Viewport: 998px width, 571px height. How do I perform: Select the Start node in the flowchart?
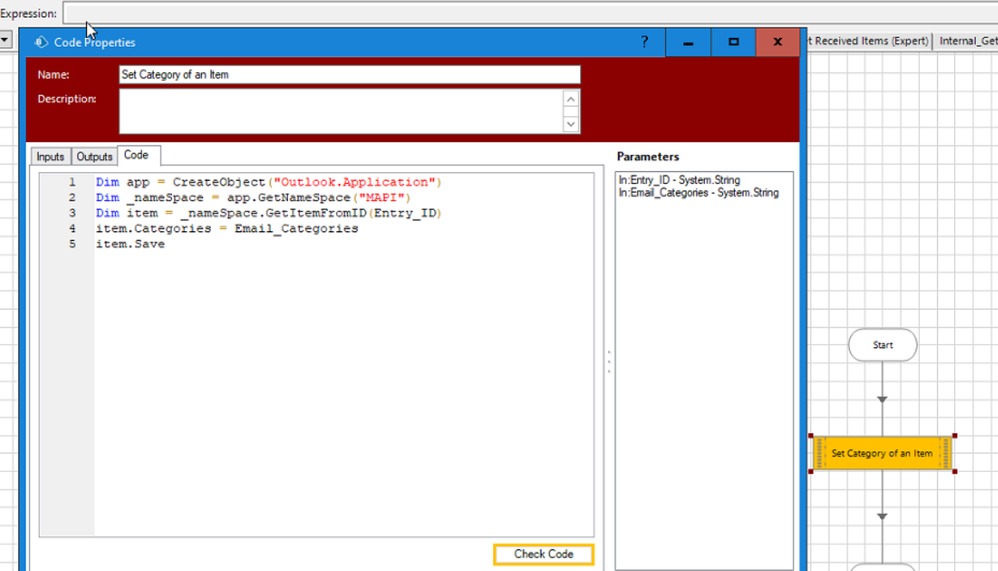[882, 345]
